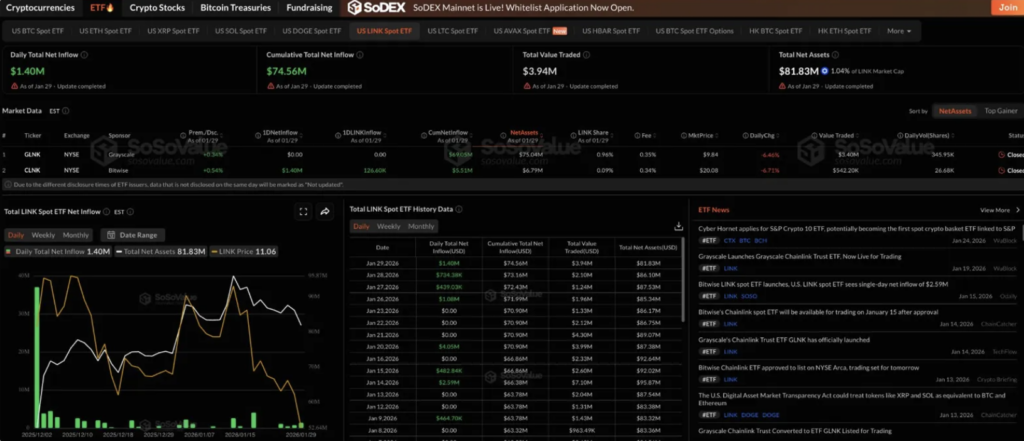Click View More in ETF News
This screenshot has height=441, width=1024.
pyautogui.click(x=1000, y=210)
